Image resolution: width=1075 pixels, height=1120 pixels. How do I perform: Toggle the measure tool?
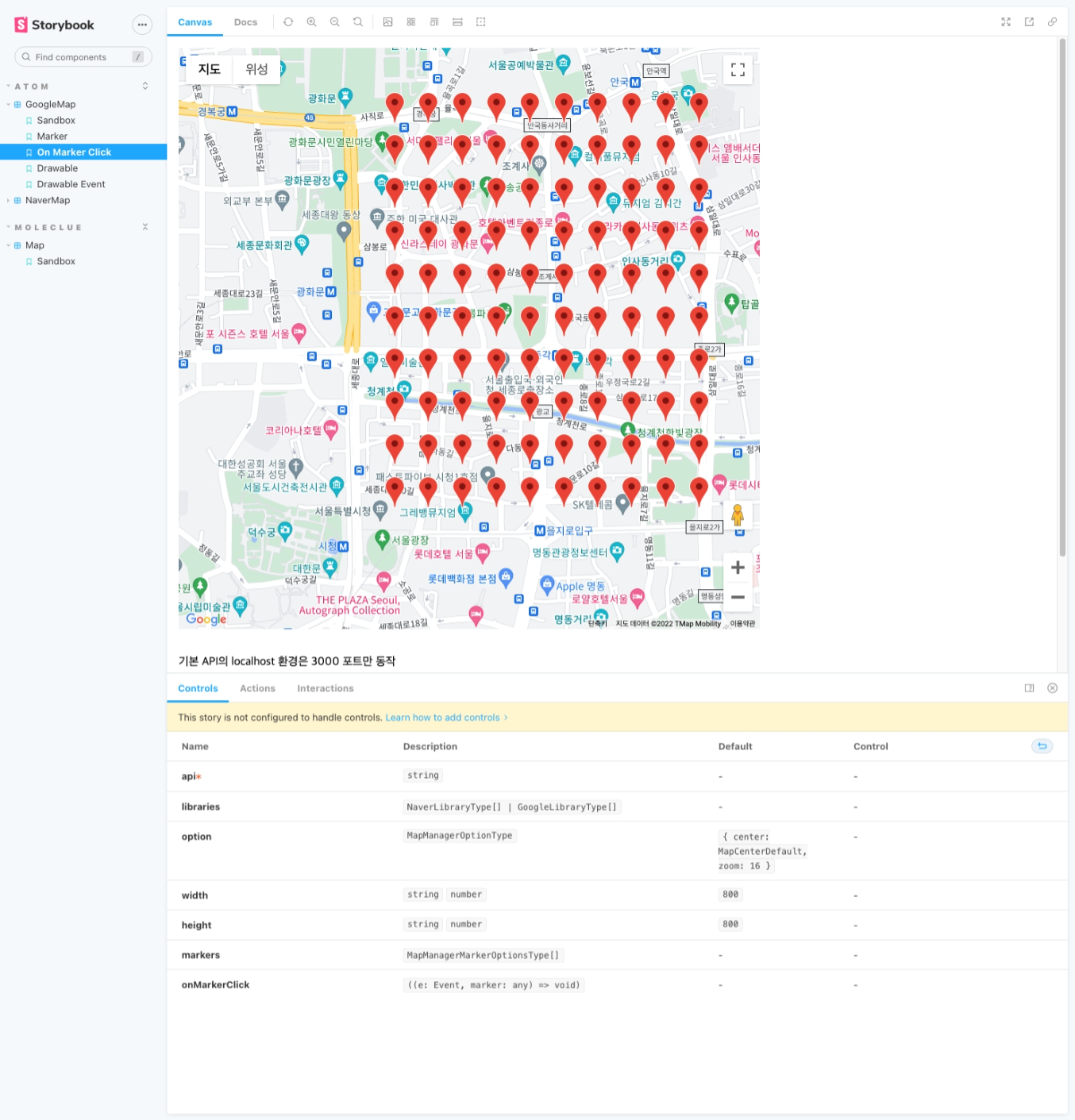coord(457,22)
